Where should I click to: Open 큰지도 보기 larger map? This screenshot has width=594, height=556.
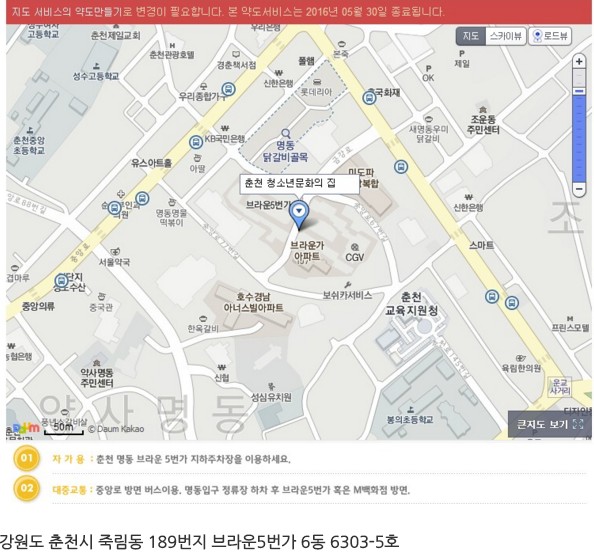click(549, 424)
